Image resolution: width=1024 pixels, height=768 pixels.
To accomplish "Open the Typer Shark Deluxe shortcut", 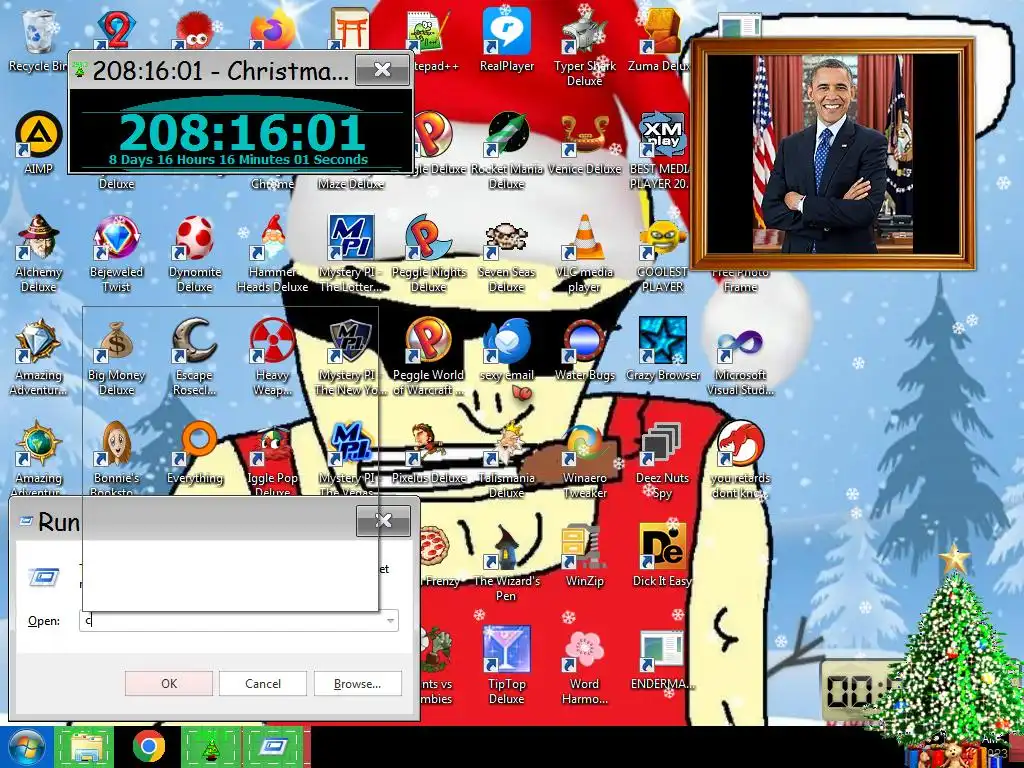I will click(584, 46).
